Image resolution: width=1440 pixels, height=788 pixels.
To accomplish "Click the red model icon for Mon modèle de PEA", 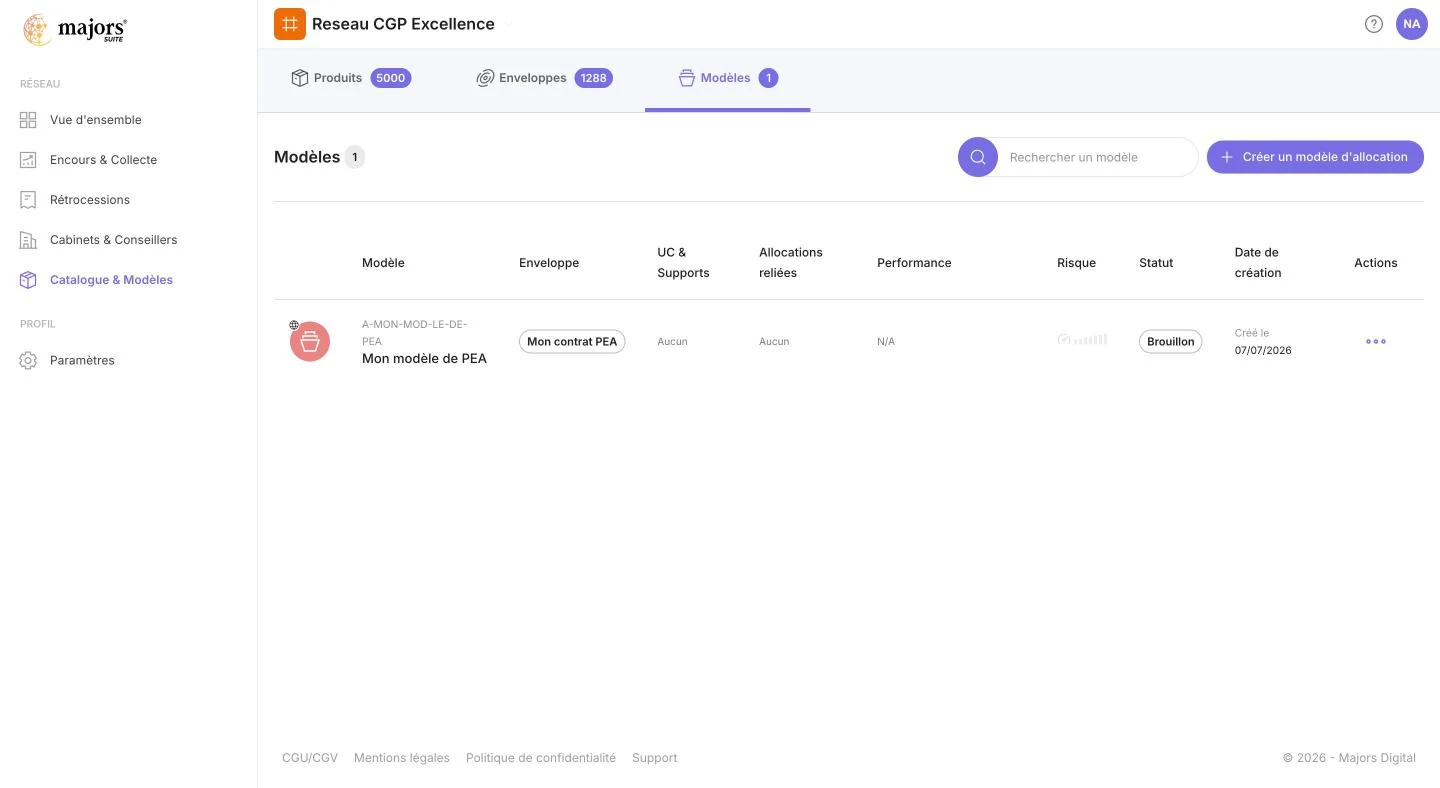I will click(x=310, y=342).
